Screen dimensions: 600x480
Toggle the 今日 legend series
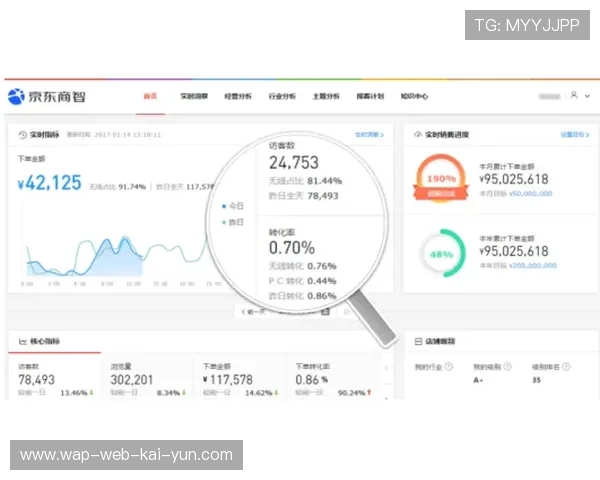[232, 206]
